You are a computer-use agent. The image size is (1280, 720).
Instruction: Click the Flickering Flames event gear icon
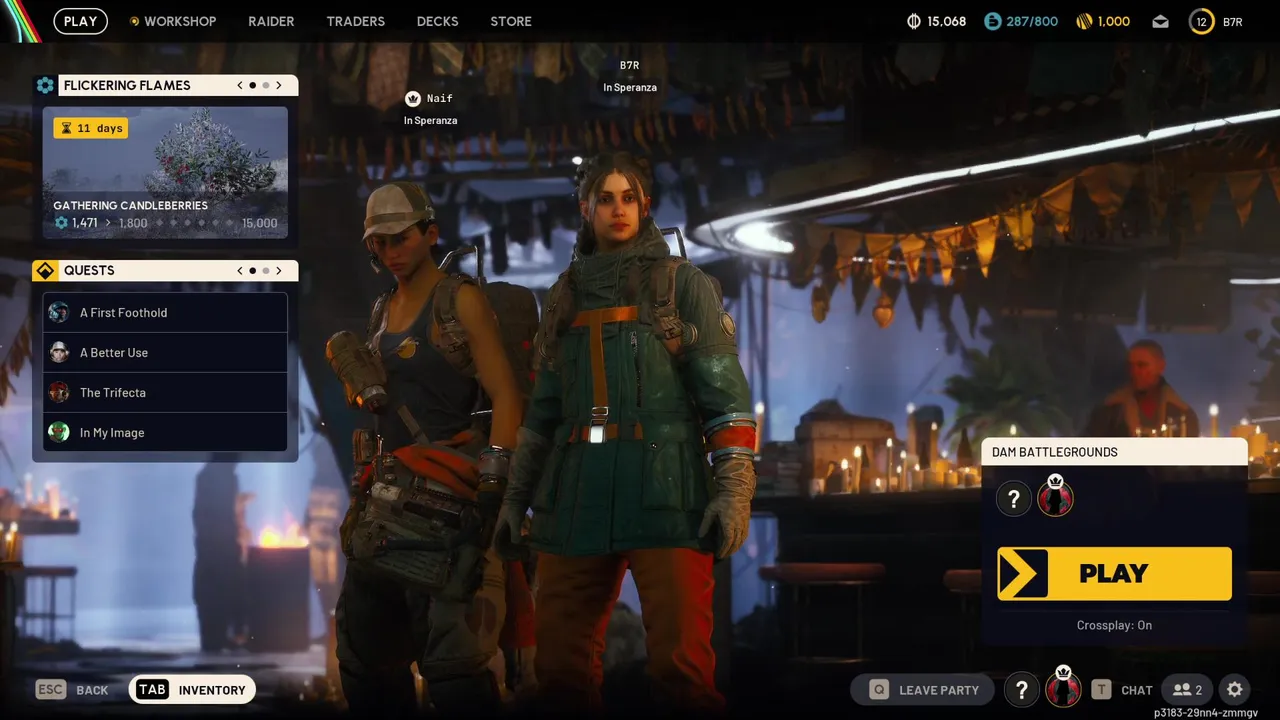pyautogui.click(x=45, y=85)
